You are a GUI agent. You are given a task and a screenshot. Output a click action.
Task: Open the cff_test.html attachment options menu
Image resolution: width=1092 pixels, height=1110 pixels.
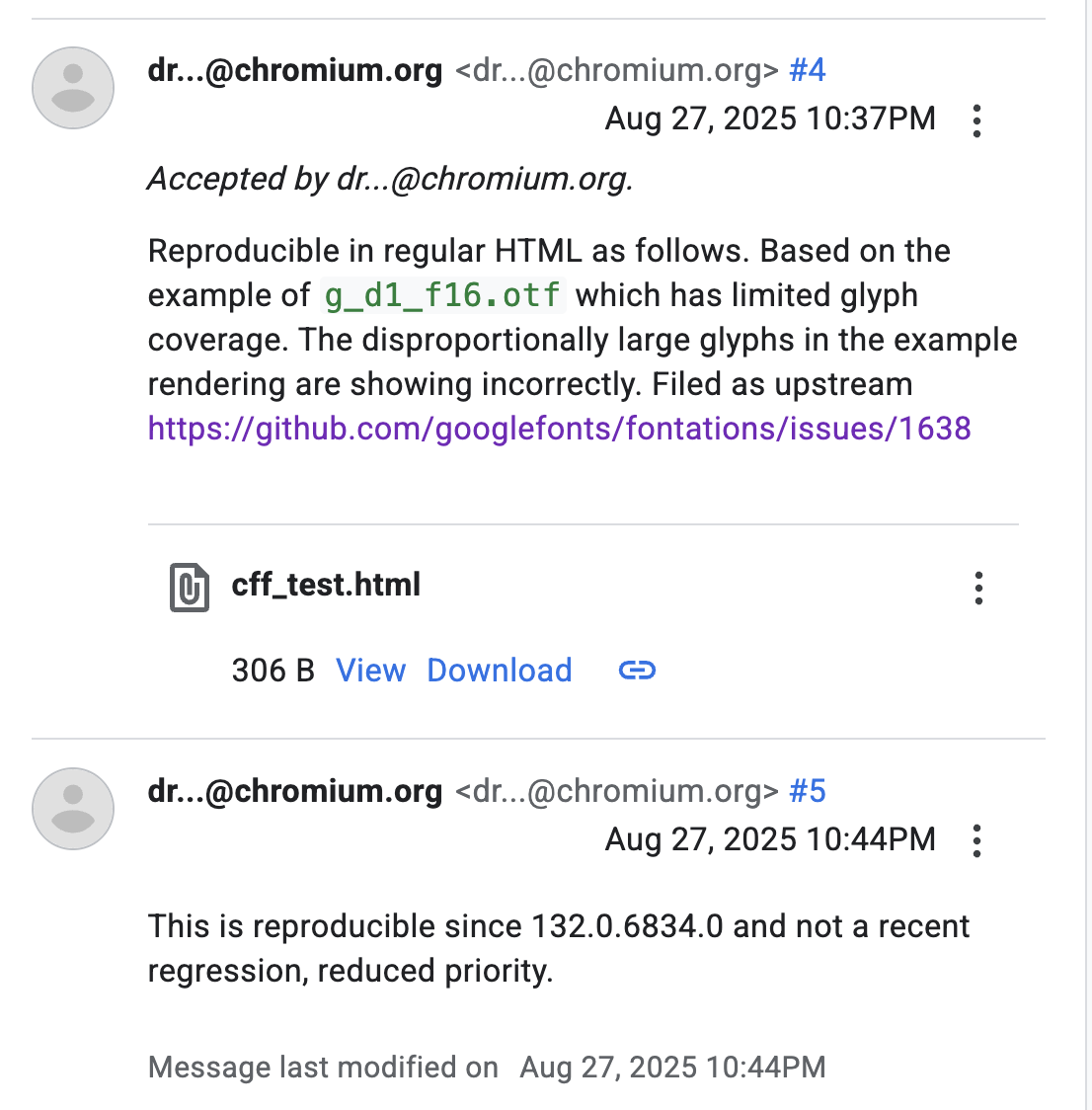(x=978, y=589)
